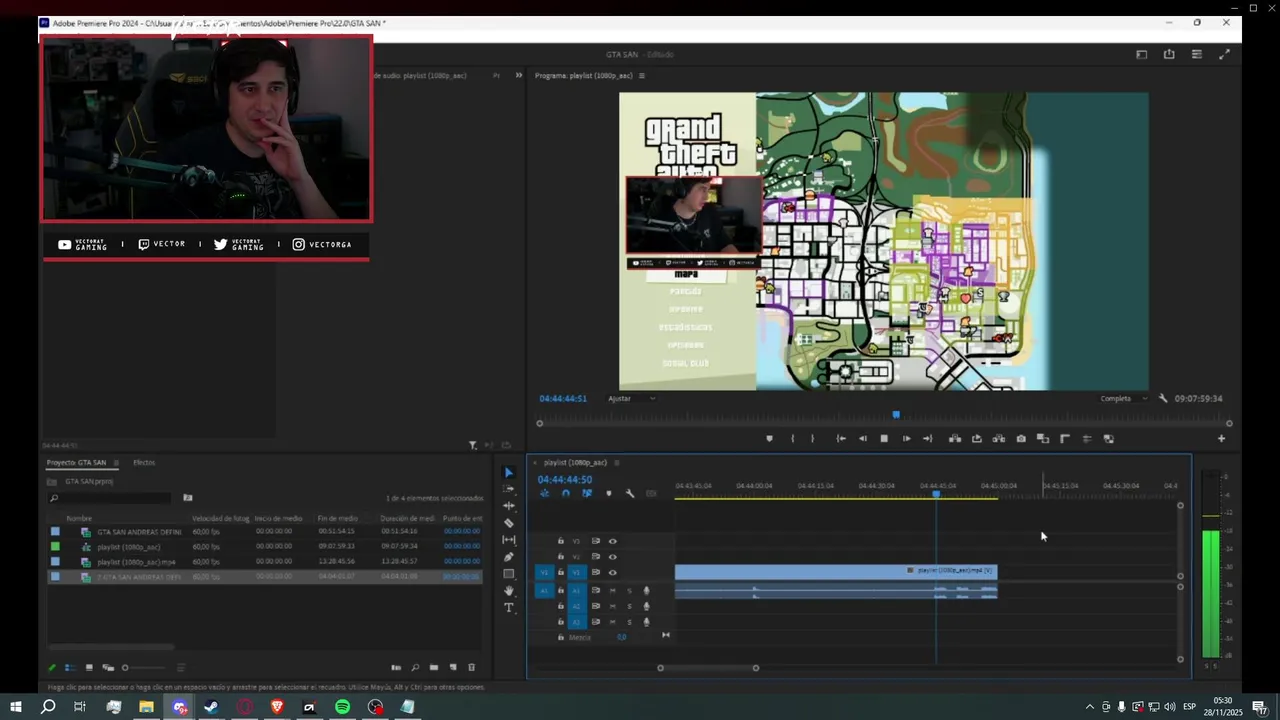
Task: Solo audio track A1
Action: point(629,591)
